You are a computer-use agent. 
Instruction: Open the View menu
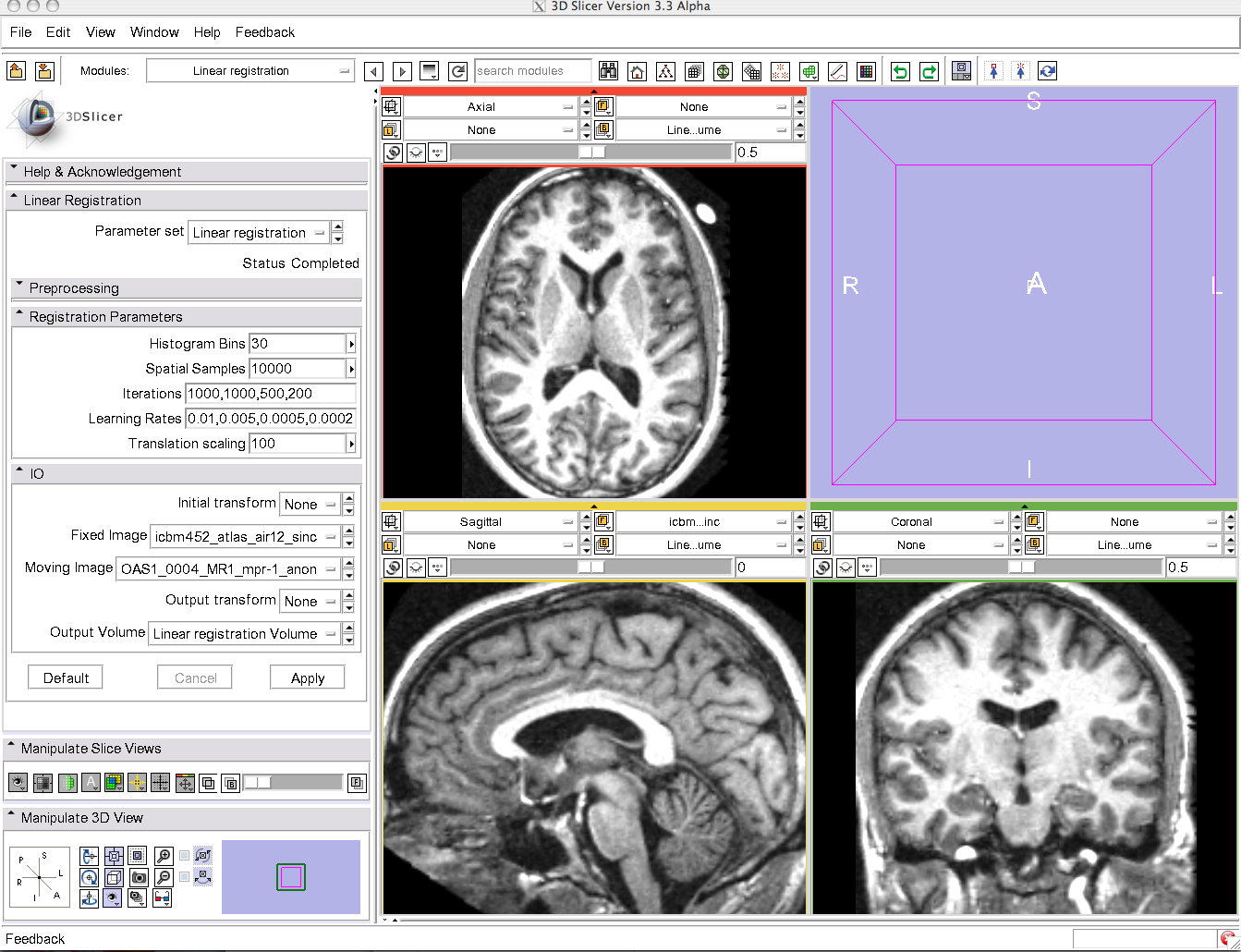100,32
